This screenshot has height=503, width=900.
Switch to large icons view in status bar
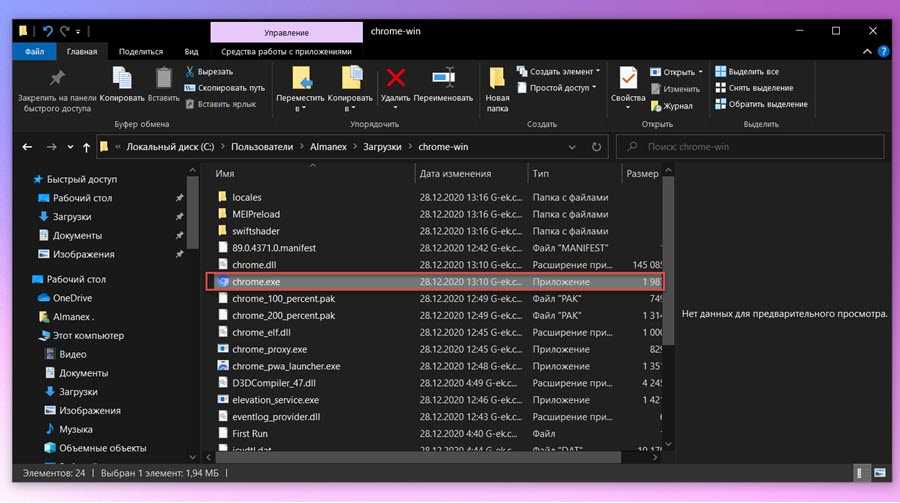pyautogui.click(x=877, y=472)
